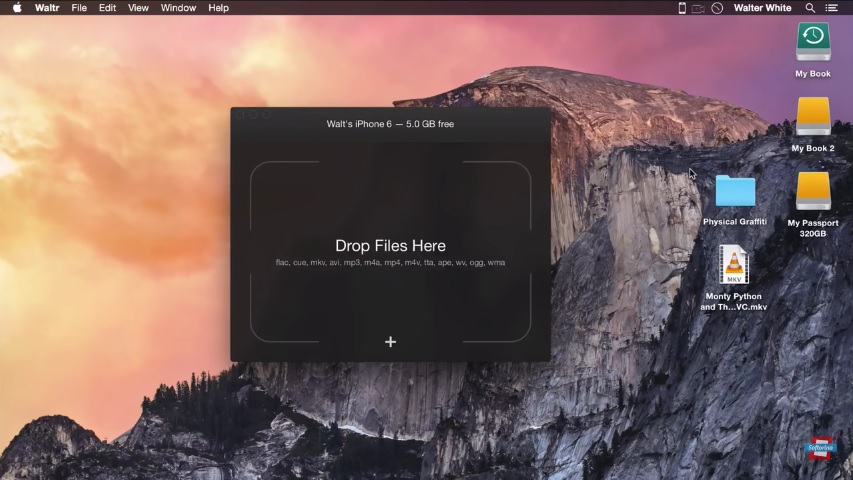Viewport: 853px width, 480px height.
Task: Select the Physical Graffiti folder
Action: click(x=735, y=191)
